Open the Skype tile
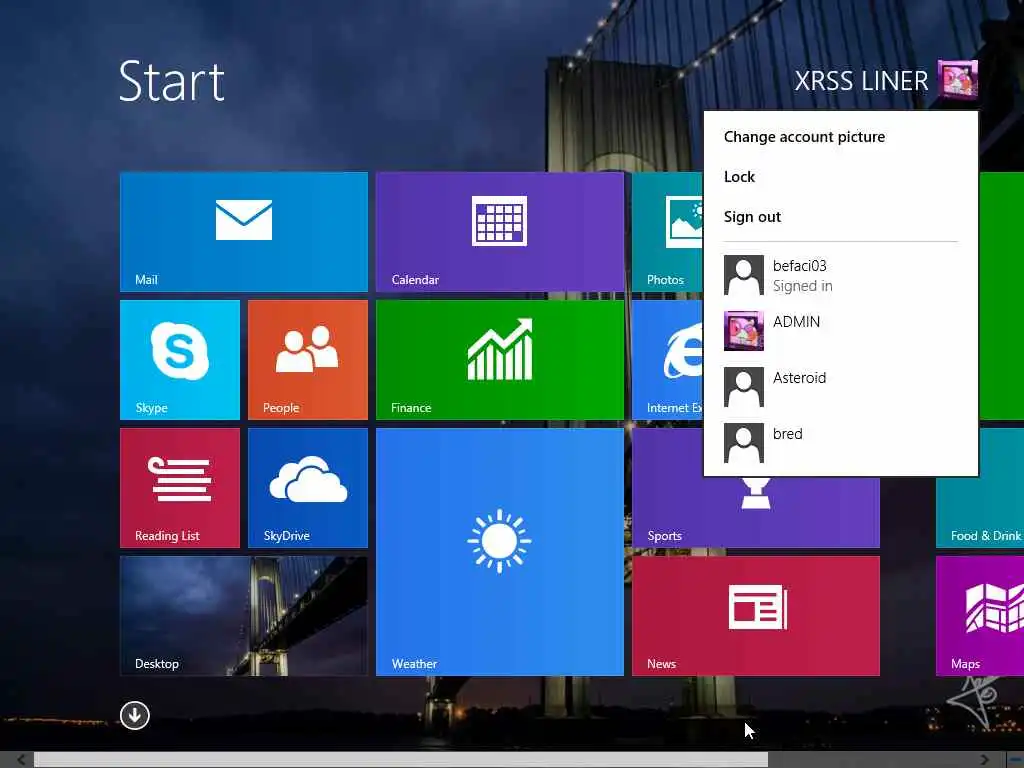The height and width of the screenshot is (768, 1024). pos(180,360)
